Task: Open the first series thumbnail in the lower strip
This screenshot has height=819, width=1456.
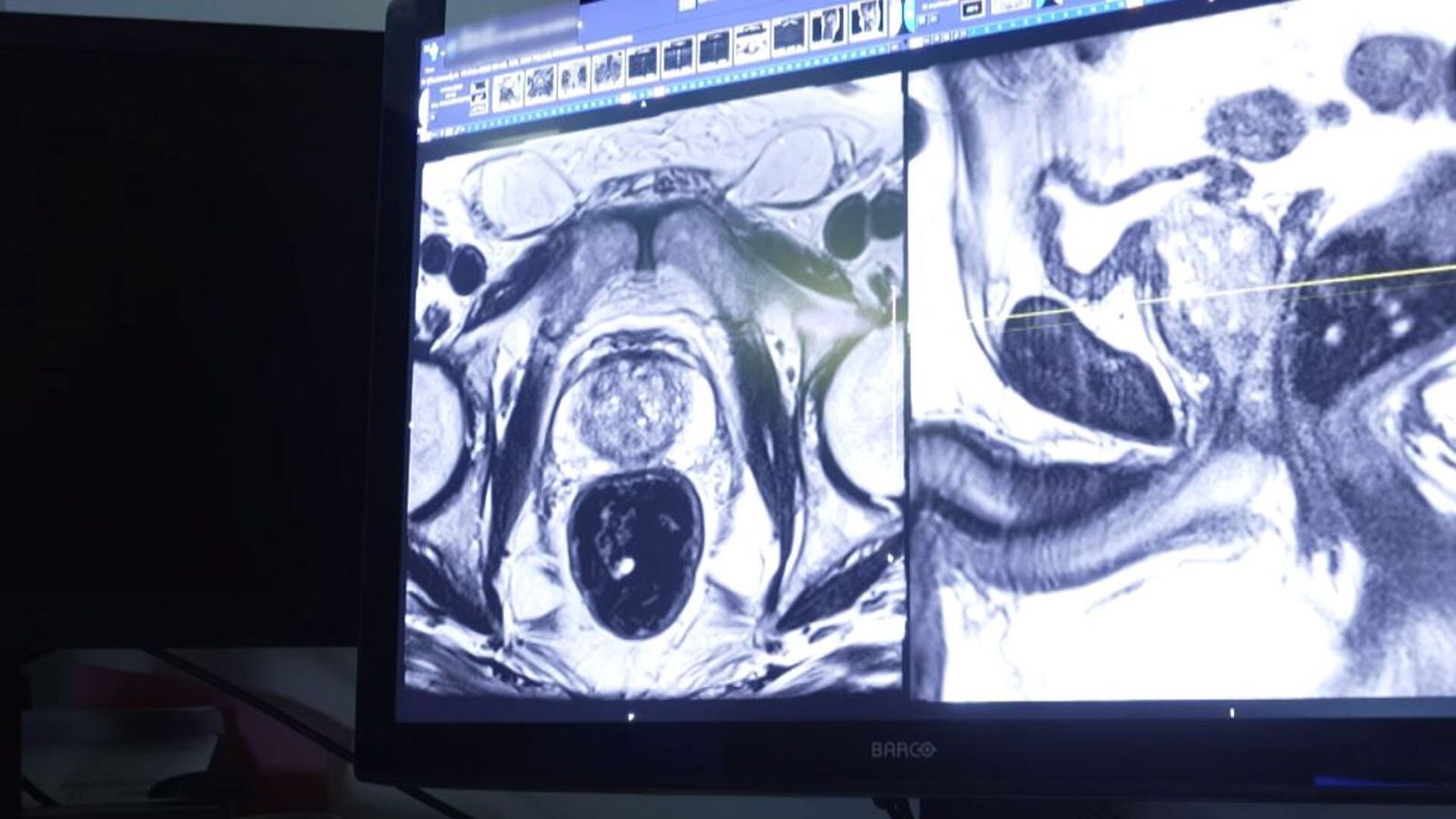Action: (510, 93)
